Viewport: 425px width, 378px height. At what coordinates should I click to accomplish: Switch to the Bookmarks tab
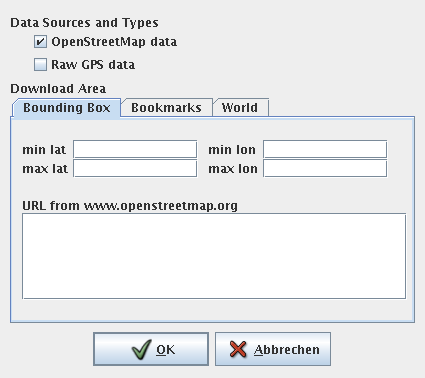tap(166, 108)
